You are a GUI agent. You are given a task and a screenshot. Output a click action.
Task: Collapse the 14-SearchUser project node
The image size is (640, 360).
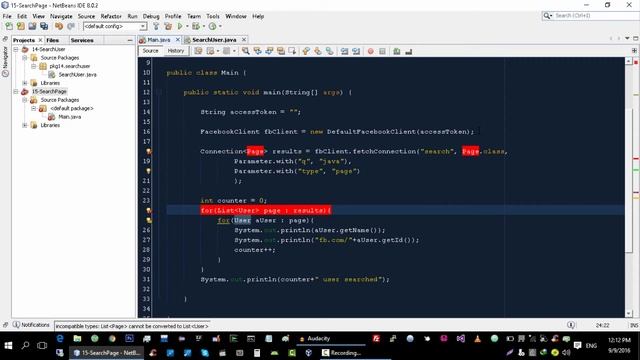pos(16,49)
